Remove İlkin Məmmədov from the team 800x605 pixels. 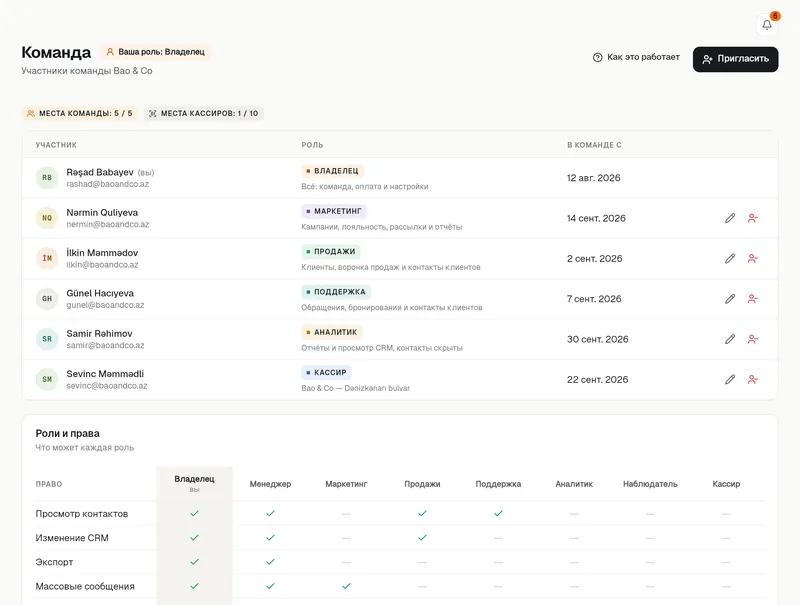tap(753, 259)
